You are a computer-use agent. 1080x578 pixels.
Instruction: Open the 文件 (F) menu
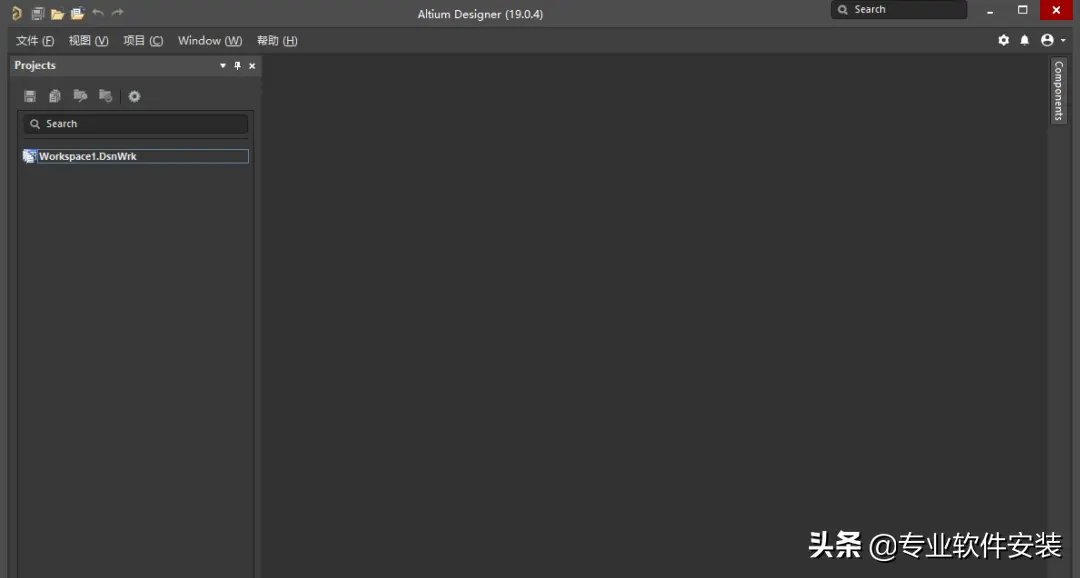(35, 41)
